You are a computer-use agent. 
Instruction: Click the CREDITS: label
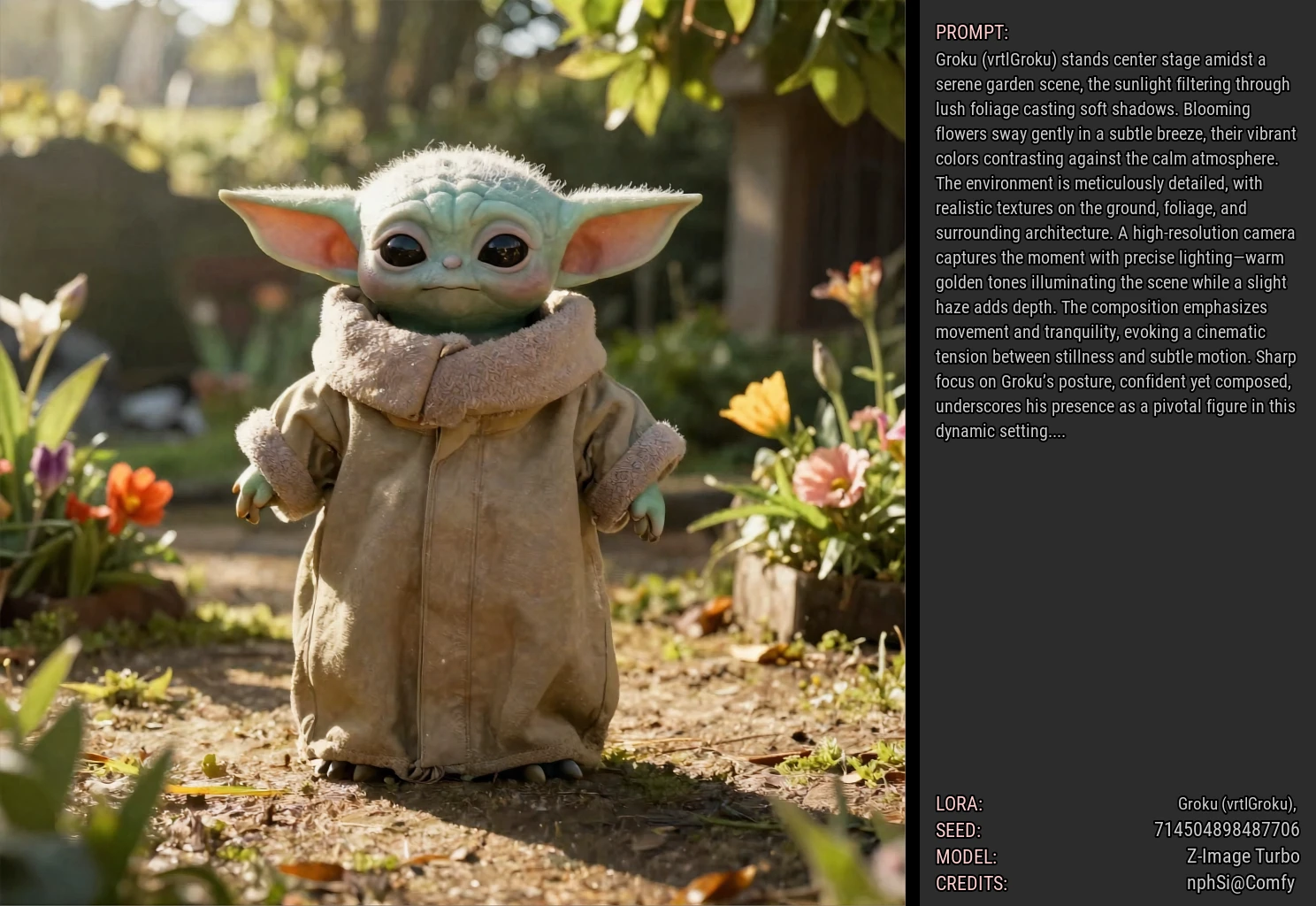coord(971,884)
